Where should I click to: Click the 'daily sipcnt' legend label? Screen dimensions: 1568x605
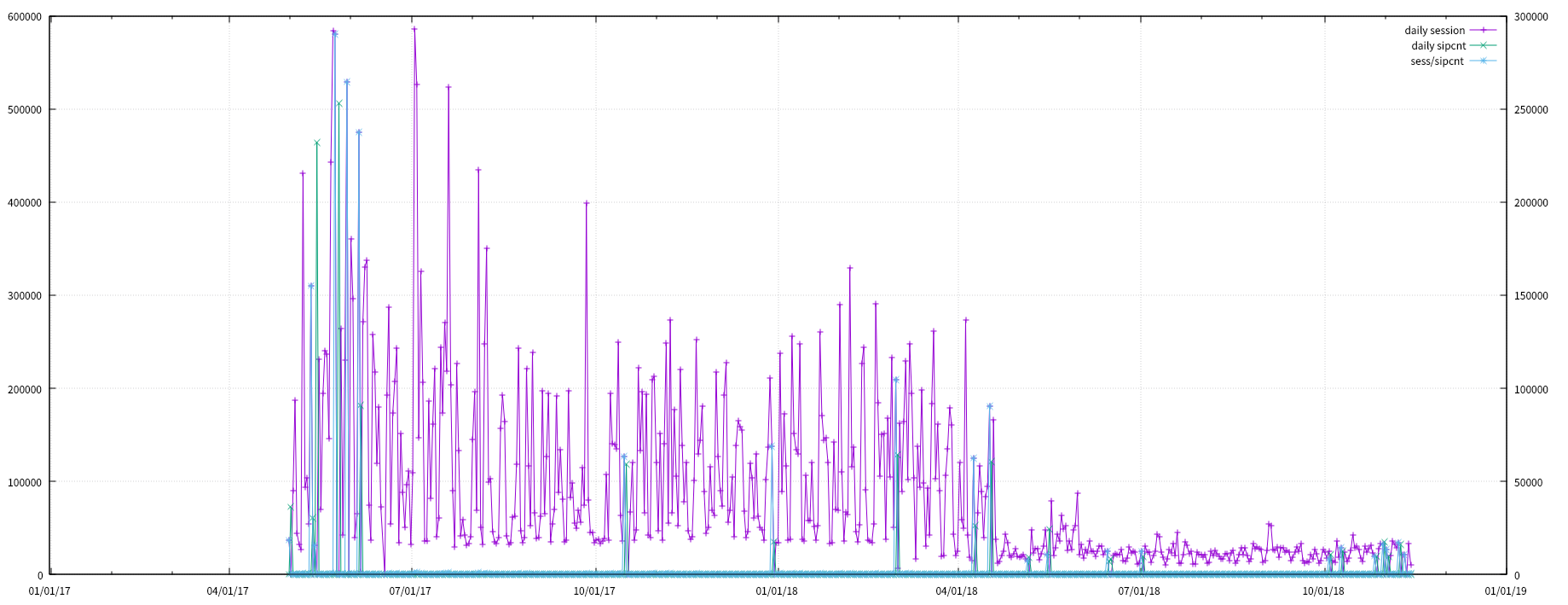(1438, 46)
